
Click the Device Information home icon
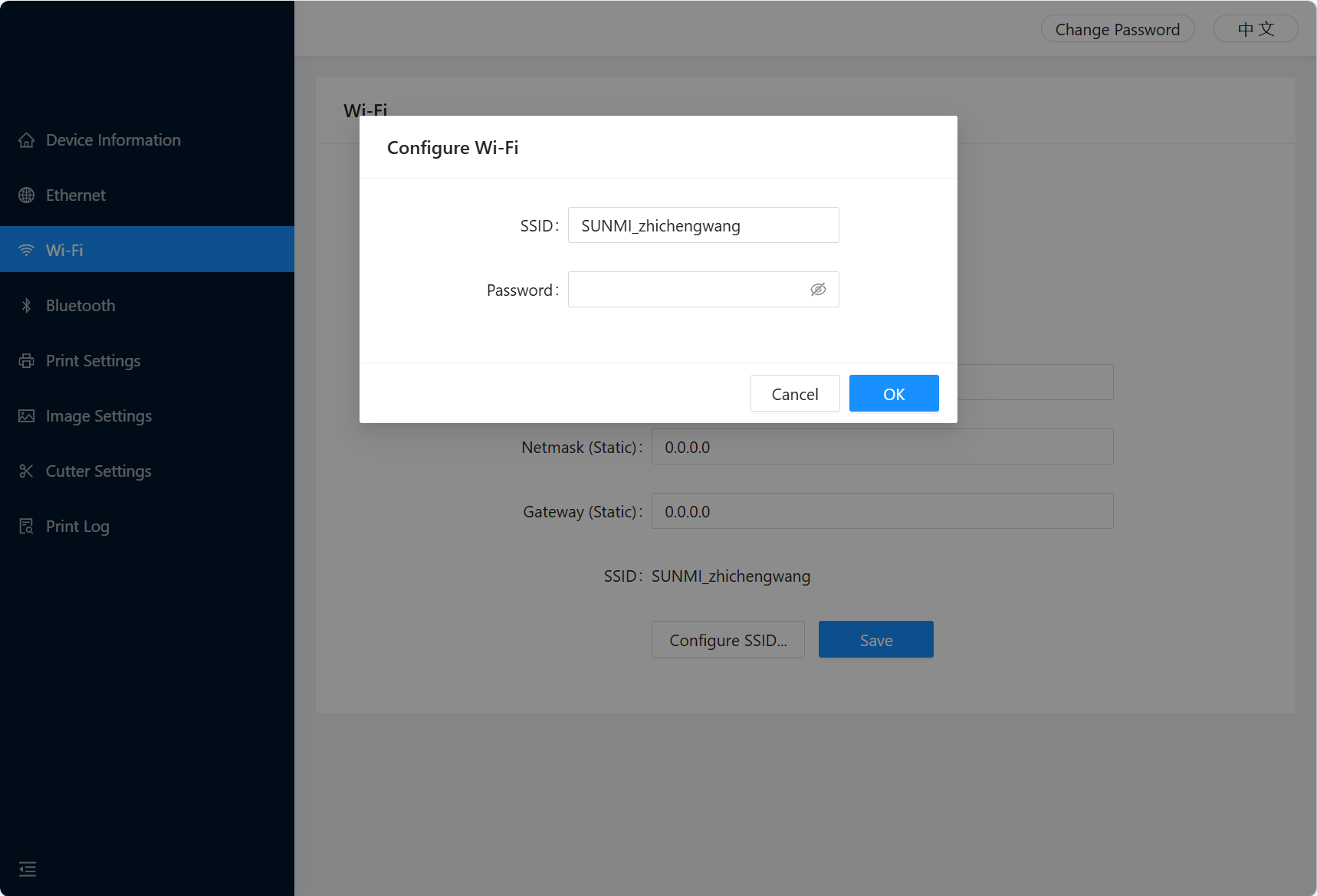[27, 140]
